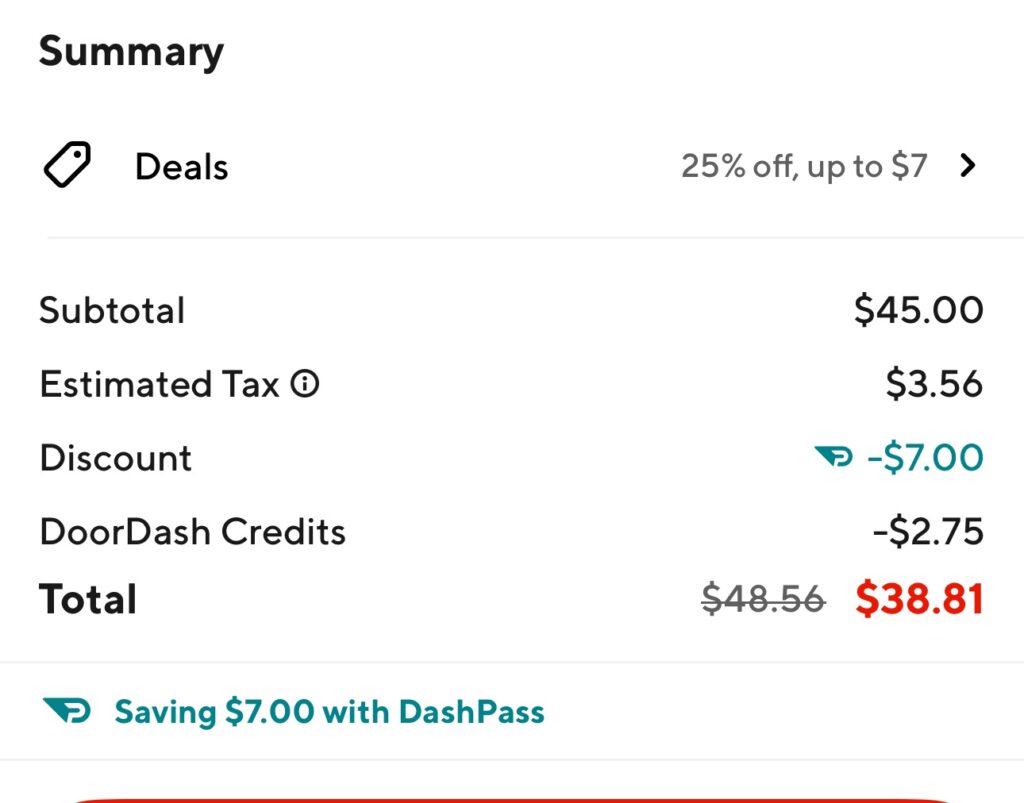Open the 25% off, up to $7 deal
The height and width of the screenshot is (803, 1024).
[x=804, y=166]
